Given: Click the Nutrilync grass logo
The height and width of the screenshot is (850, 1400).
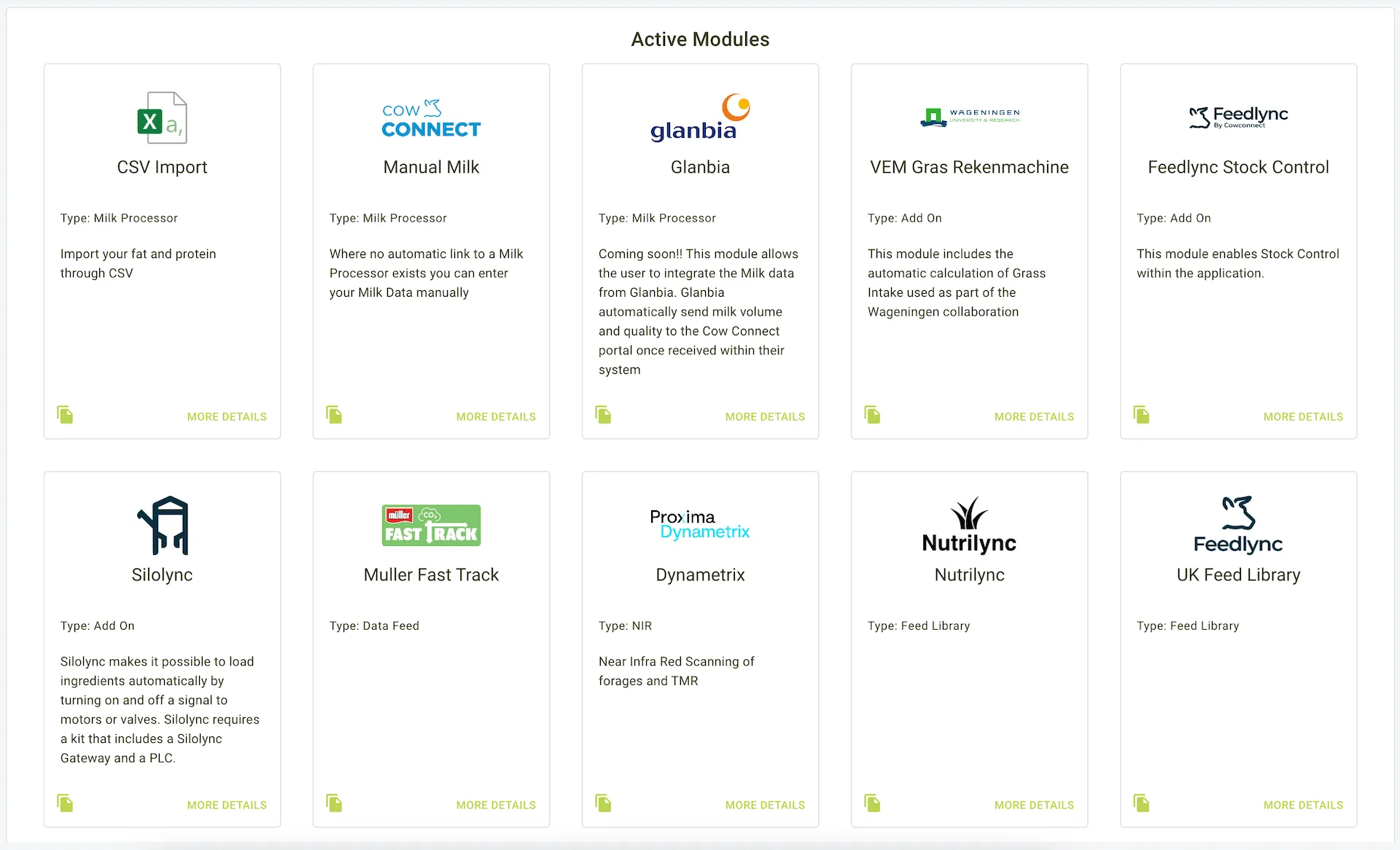Looking at the screenshot, I should [x=969, y=525].
